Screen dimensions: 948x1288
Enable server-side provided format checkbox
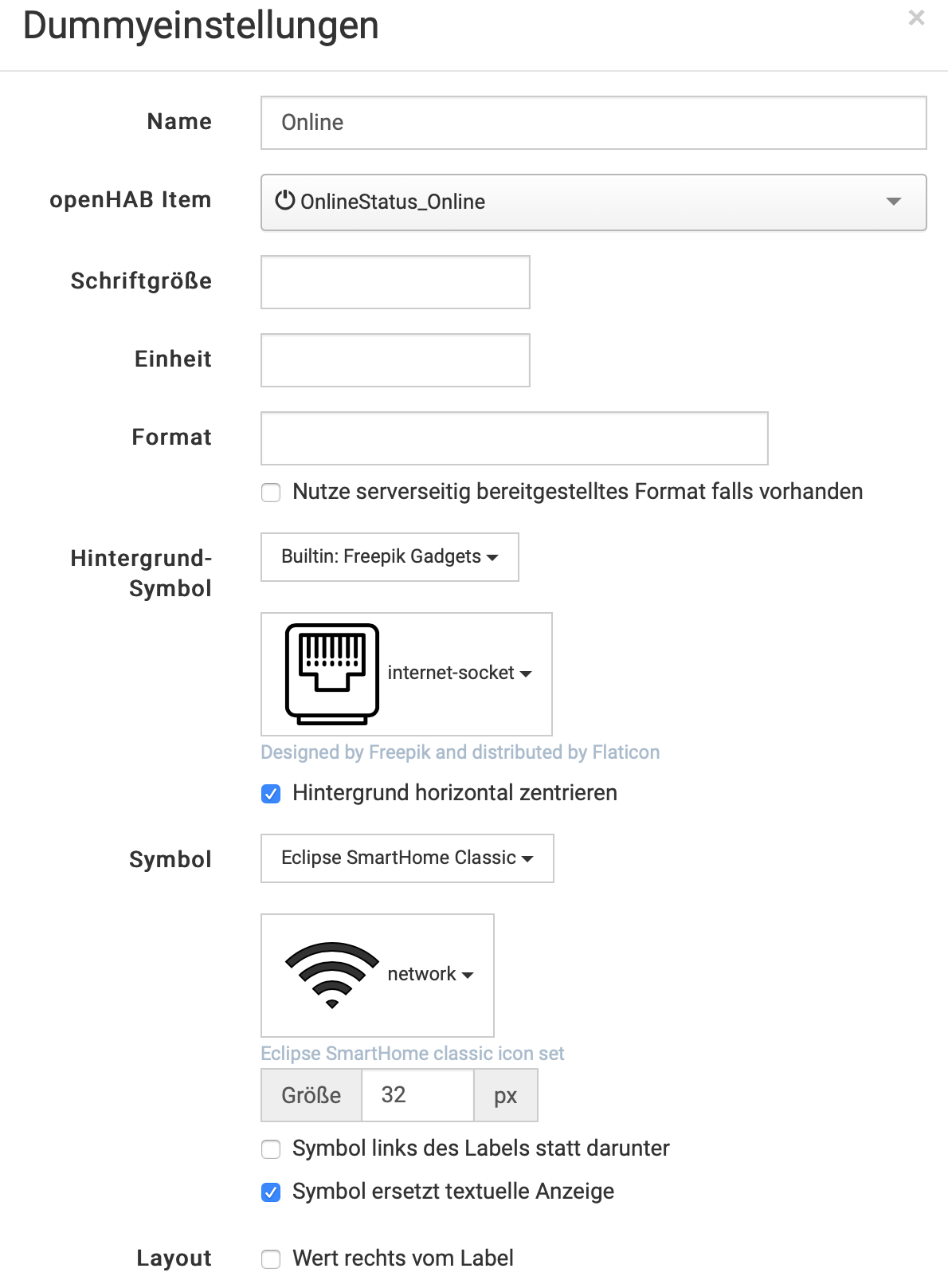point(272,493)
